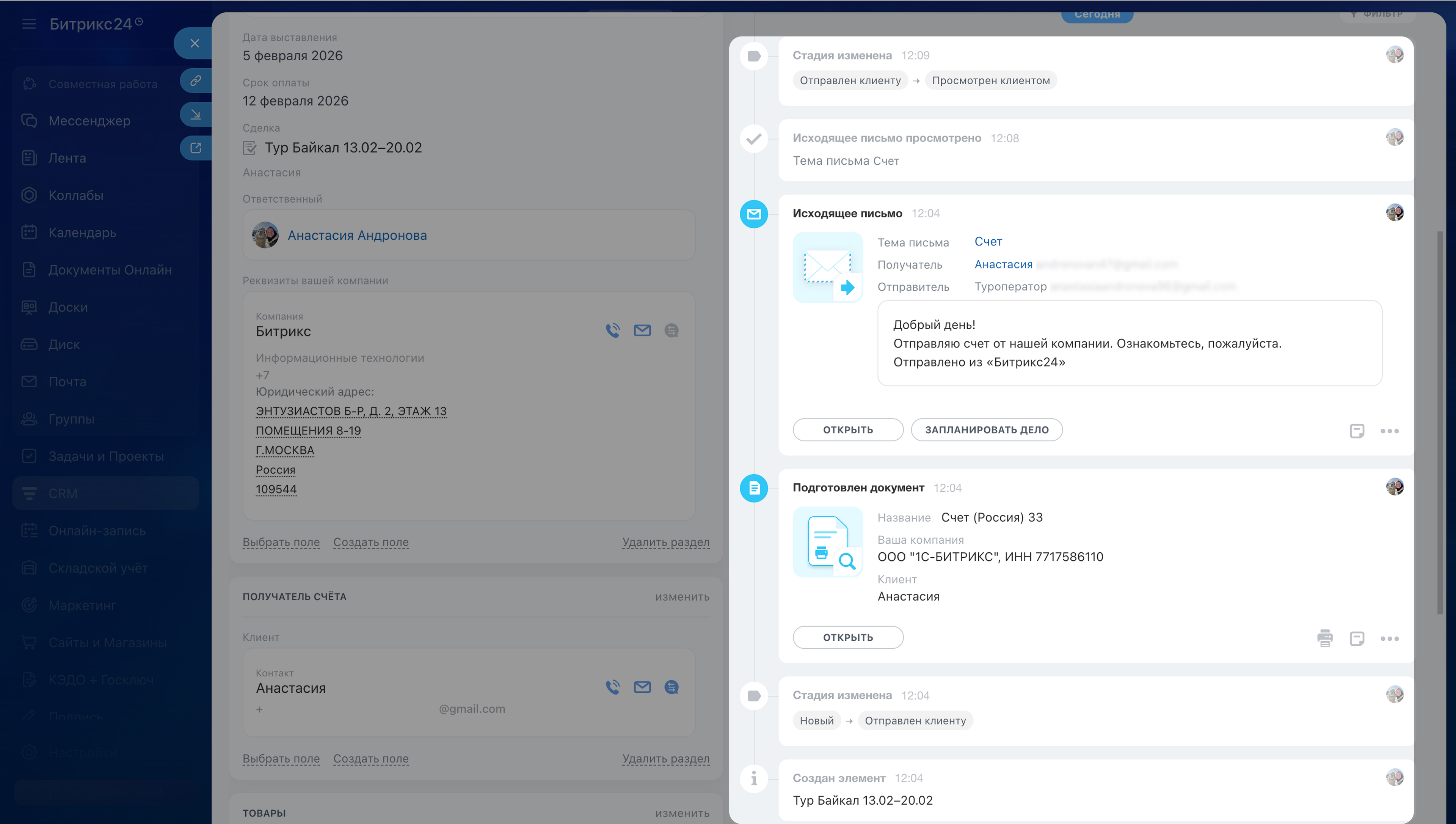The image size is (1456, 824).
Task: Open CRM section in sidebar
Action: (x=63, y=494)
